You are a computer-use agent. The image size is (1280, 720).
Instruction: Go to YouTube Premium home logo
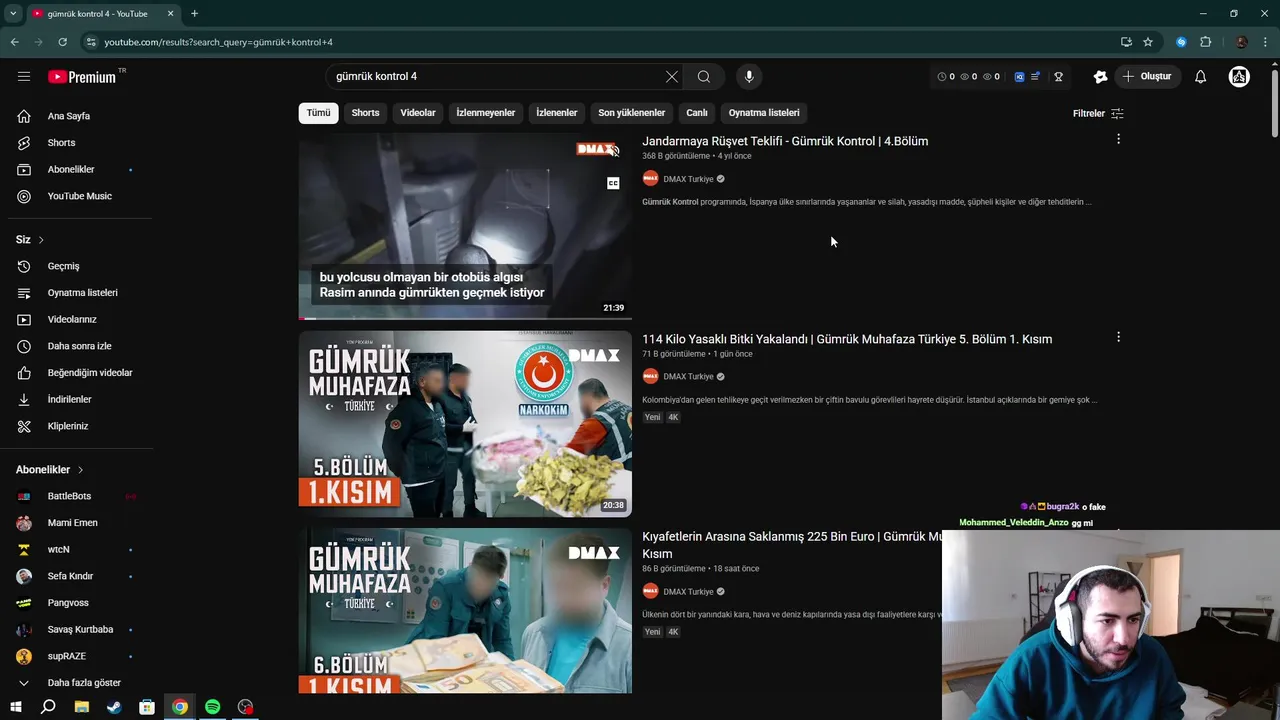pos(82,77)
